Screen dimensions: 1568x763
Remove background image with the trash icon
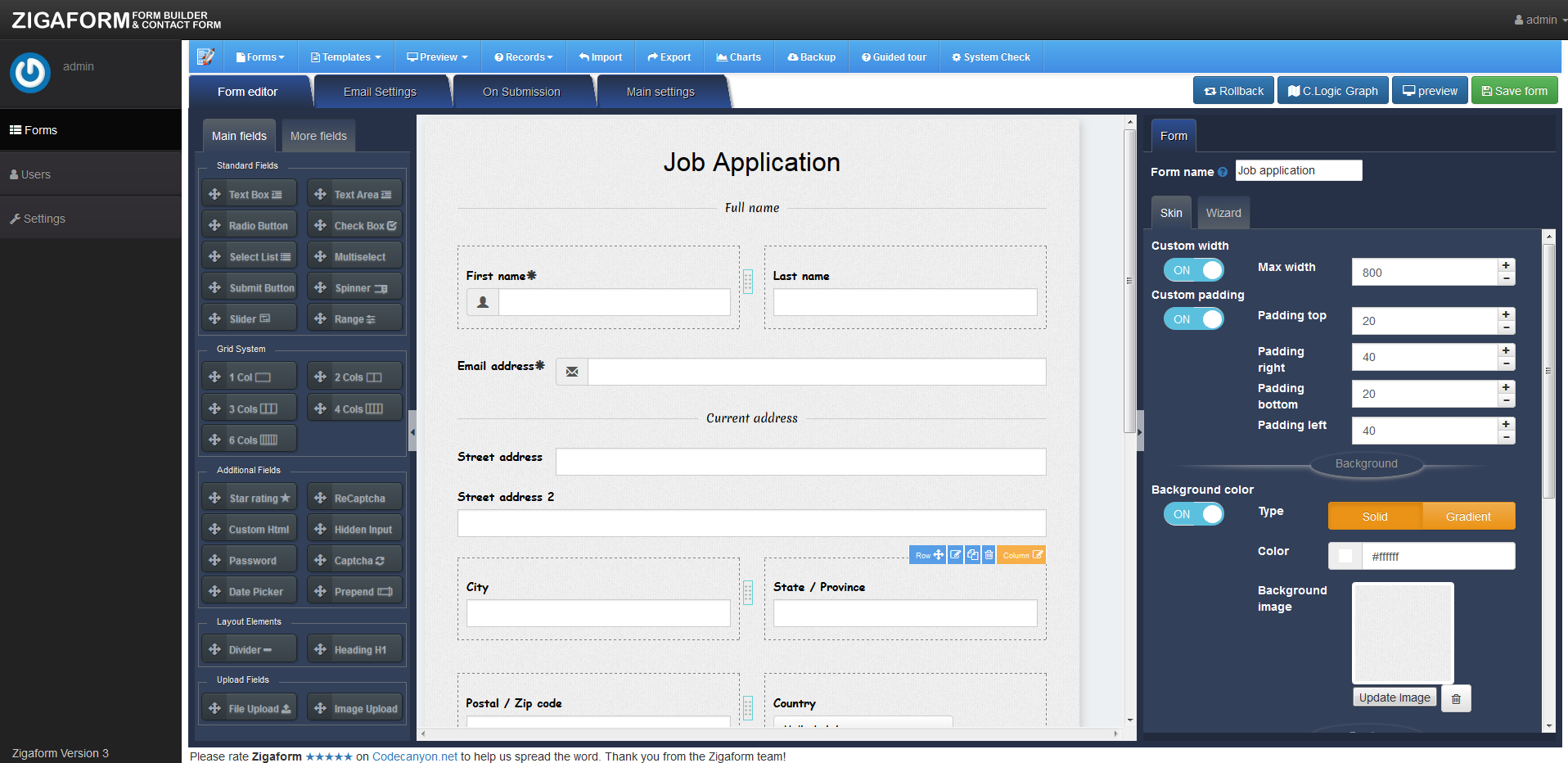coord(1456,698)
